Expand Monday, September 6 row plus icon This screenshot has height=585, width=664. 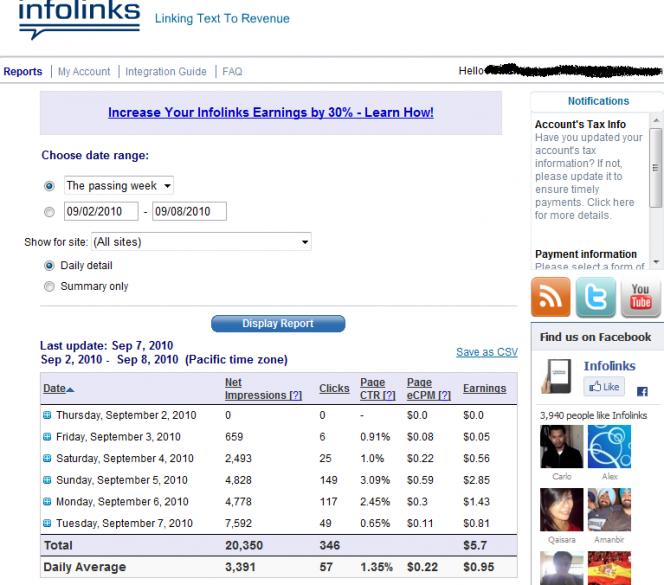47,502
